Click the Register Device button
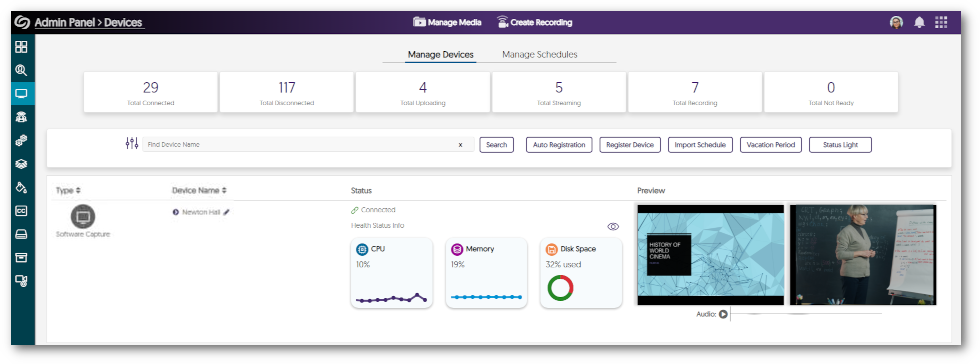 click(630, 144)
